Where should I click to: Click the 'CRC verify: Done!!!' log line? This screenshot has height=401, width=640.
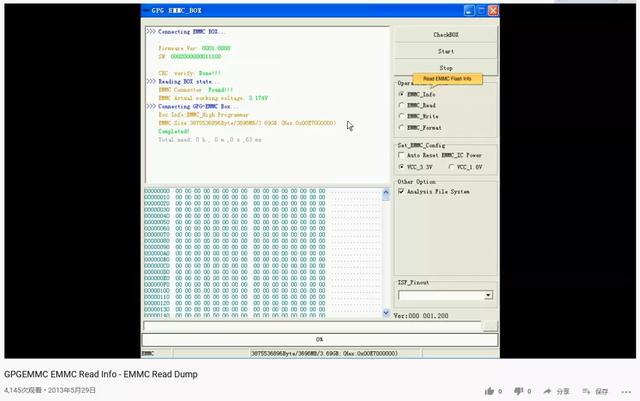click(189, 73)
